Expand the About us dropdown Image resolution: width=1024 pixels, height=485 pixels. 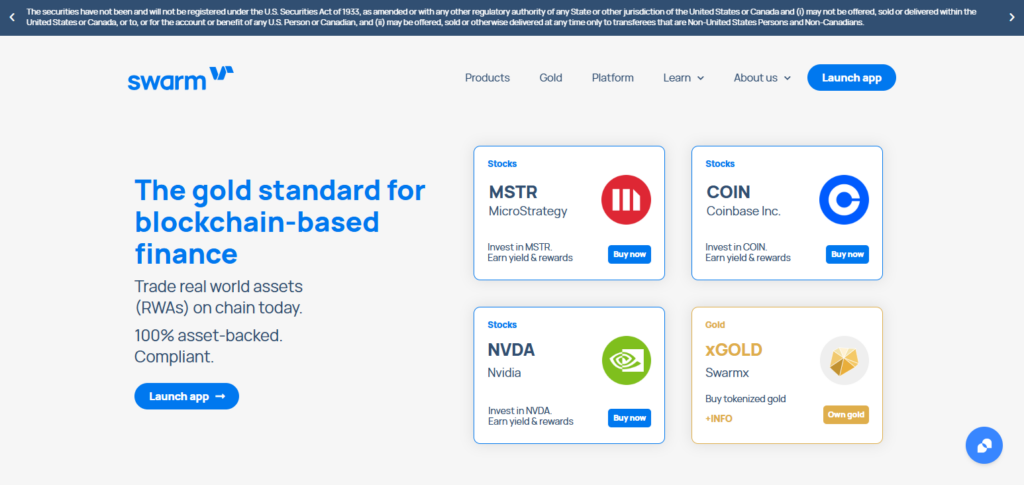point(762,78)
